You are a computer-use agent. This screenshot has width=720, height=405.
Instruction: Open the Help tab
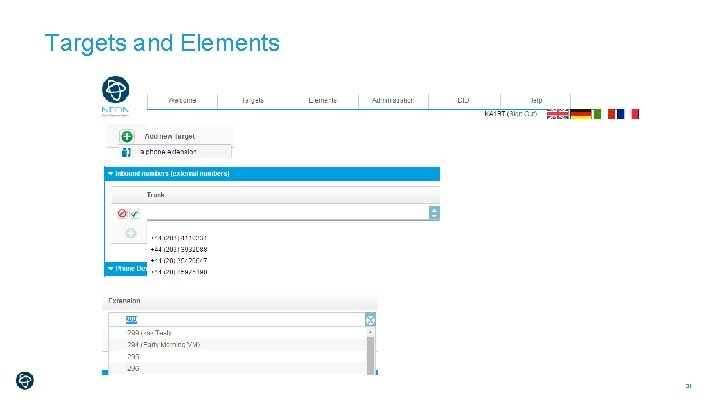coord(535,101)
